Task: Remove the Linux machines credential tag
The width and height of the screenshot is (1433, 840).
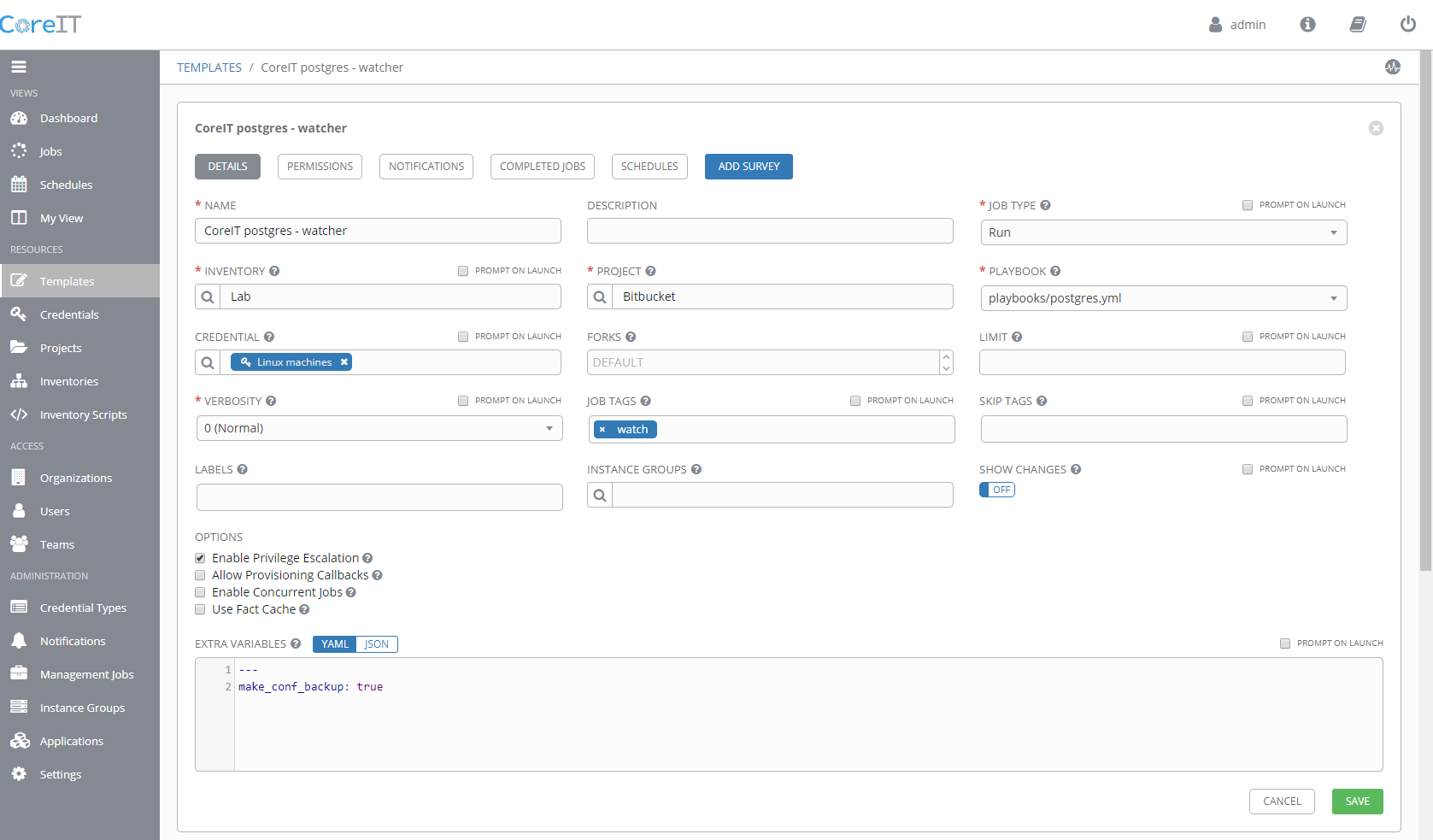Action: point(344,362)
